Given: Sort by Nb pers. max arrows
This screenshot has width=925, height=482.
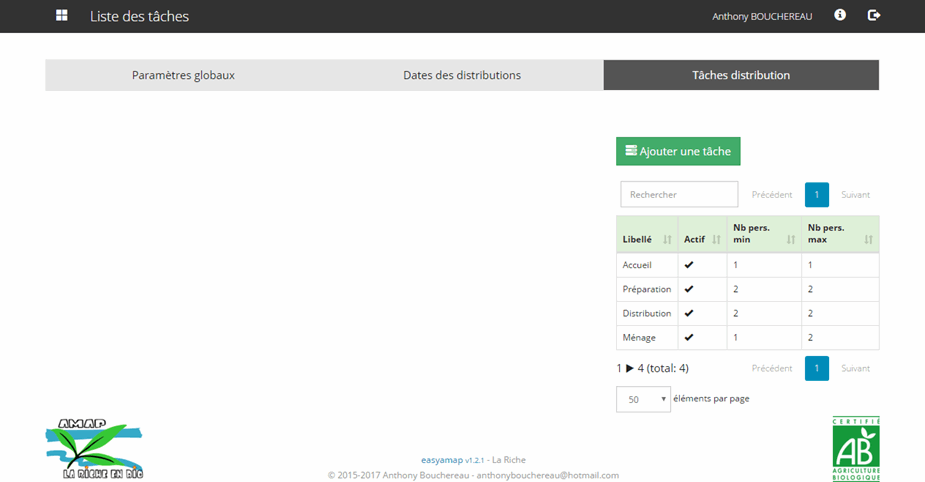Looking at the screenshot, I should tap(868, 240).
